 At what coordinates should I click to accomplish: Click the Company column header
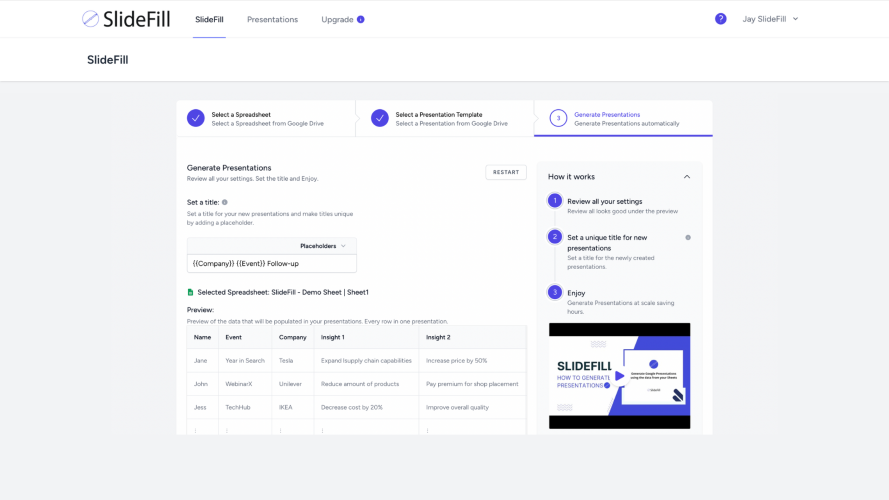pyautogui.click(x=293, y=337)
